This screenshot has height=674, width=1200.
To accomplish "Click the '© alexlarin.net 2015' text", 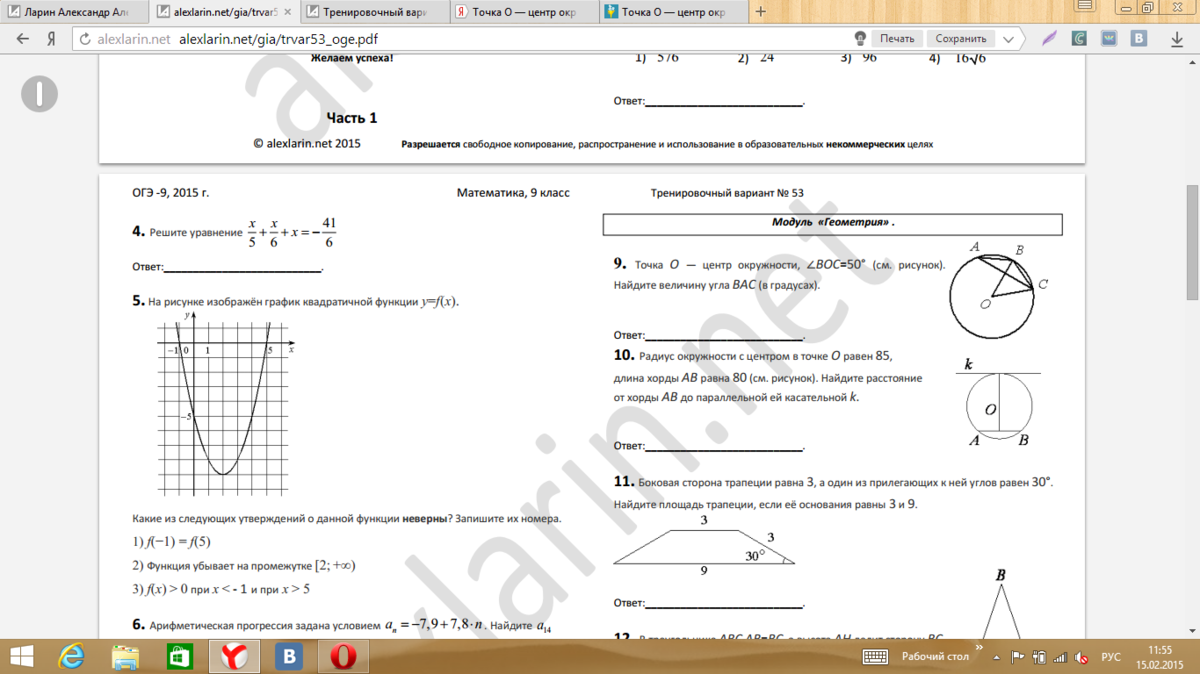I will [x=307, y=144].
